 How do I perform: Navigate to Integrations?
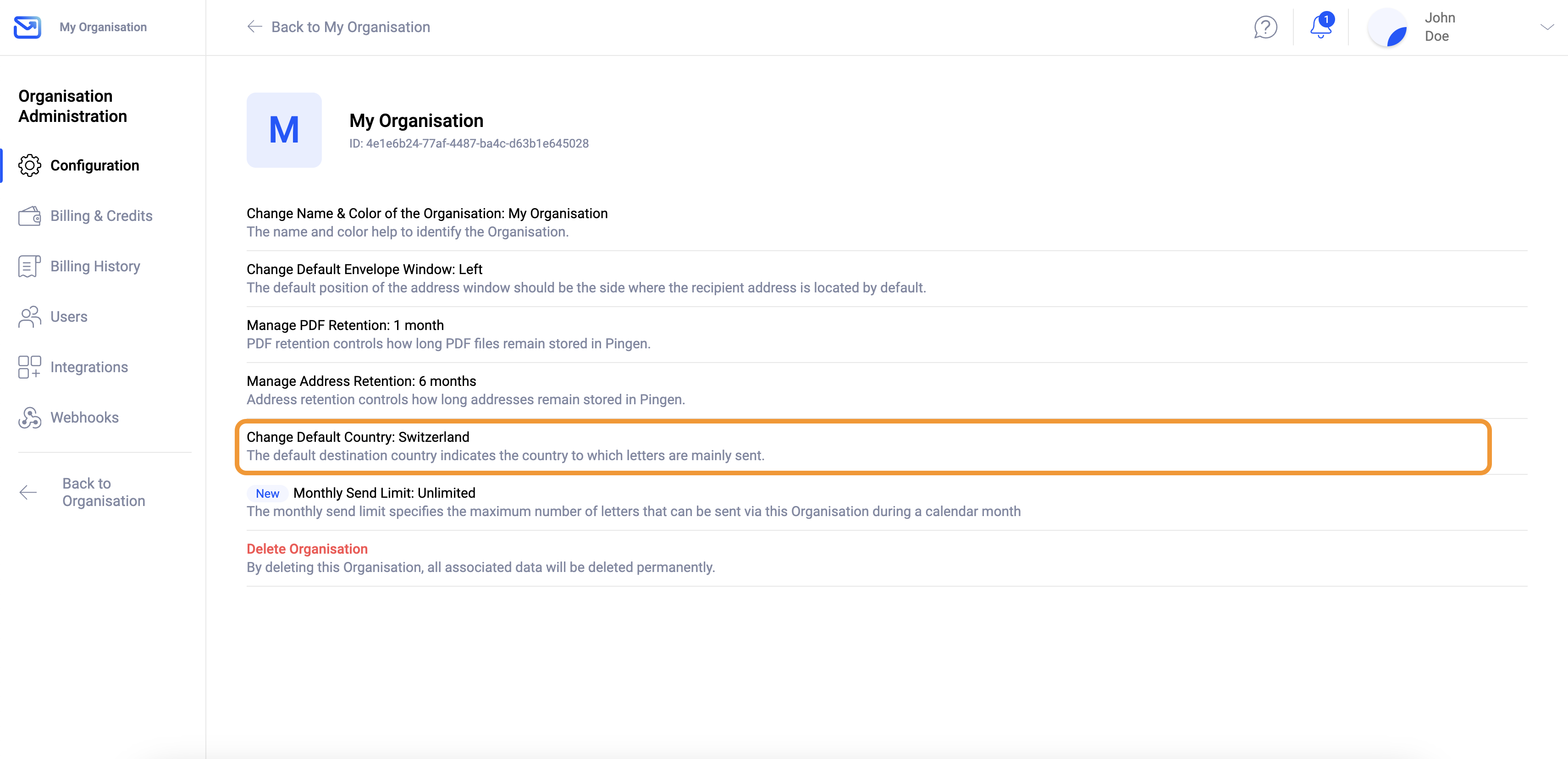pyautogui.click(x=89, y=368)
